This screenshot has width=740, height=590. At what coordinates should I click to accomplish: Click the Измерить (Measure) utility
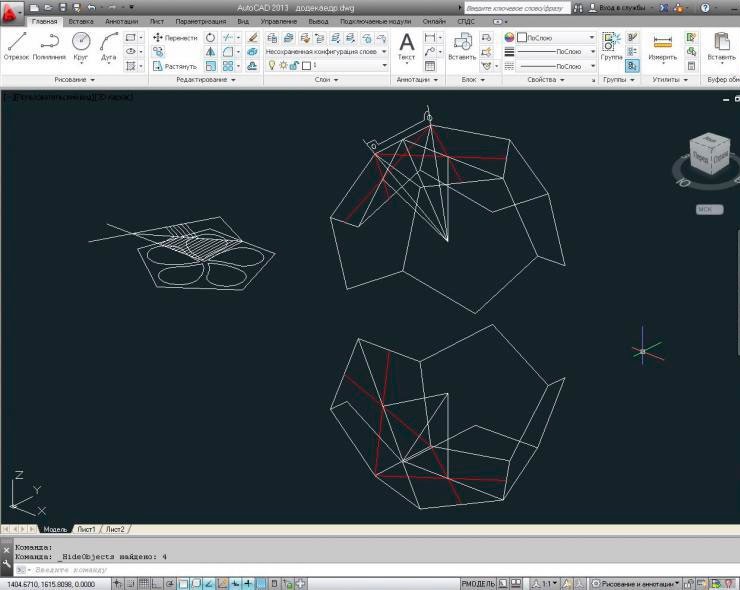(x=662, y=45)
